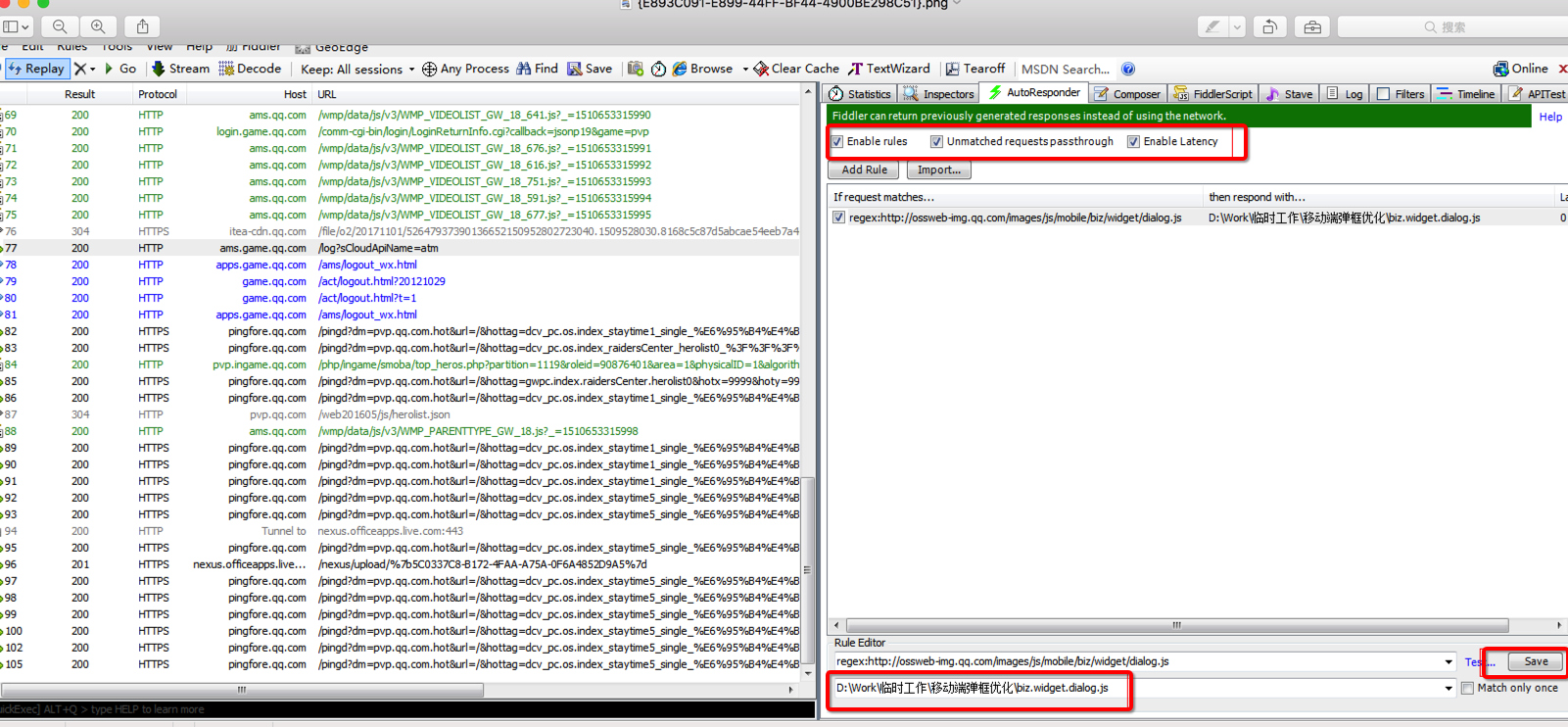Image resolution: width=1568 pixels, height=727 pixels.
Task: Toggle the Decode toolbar option
Action: tap(250, 69)
